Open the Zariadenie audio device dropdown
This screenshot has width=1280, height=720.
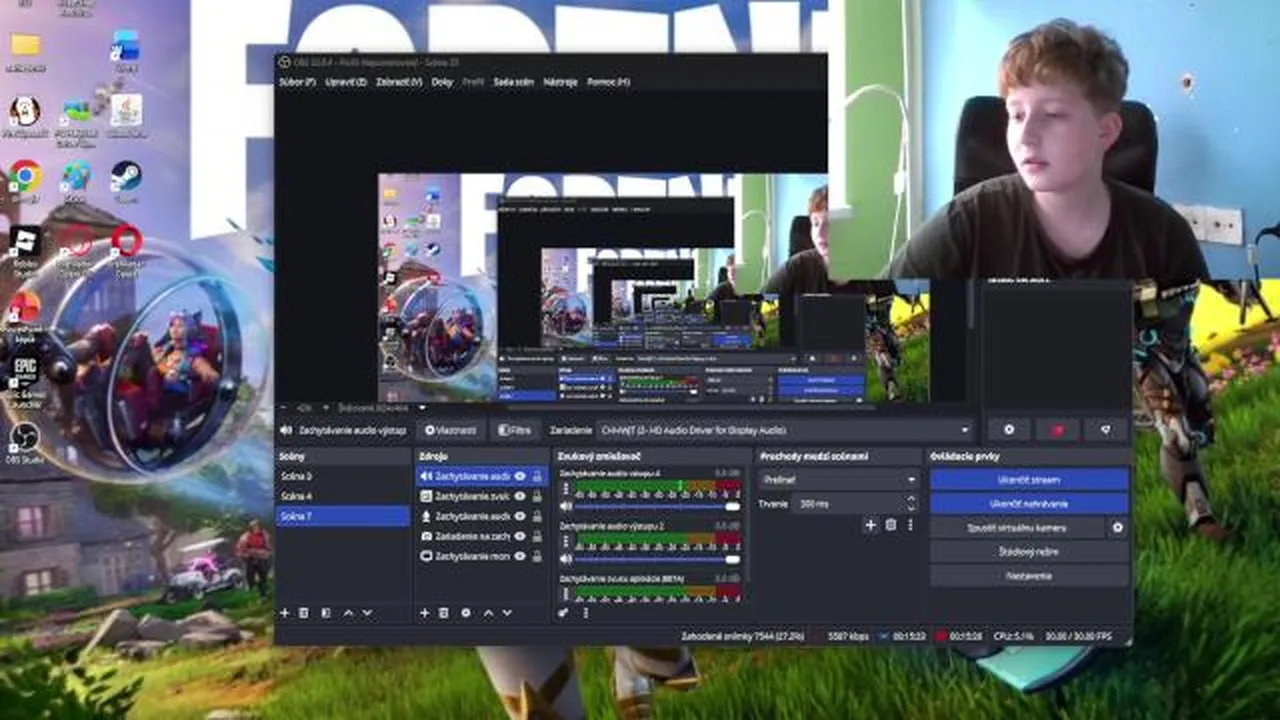[x=785, y=430]
